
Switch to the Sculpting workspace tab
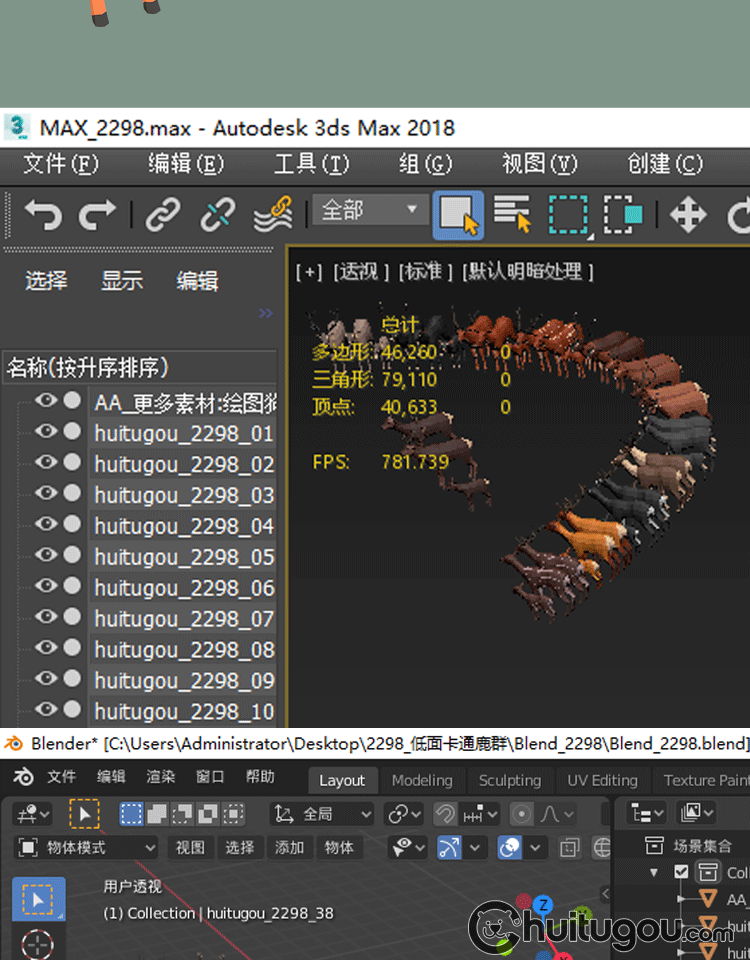[x=510, y=781]
